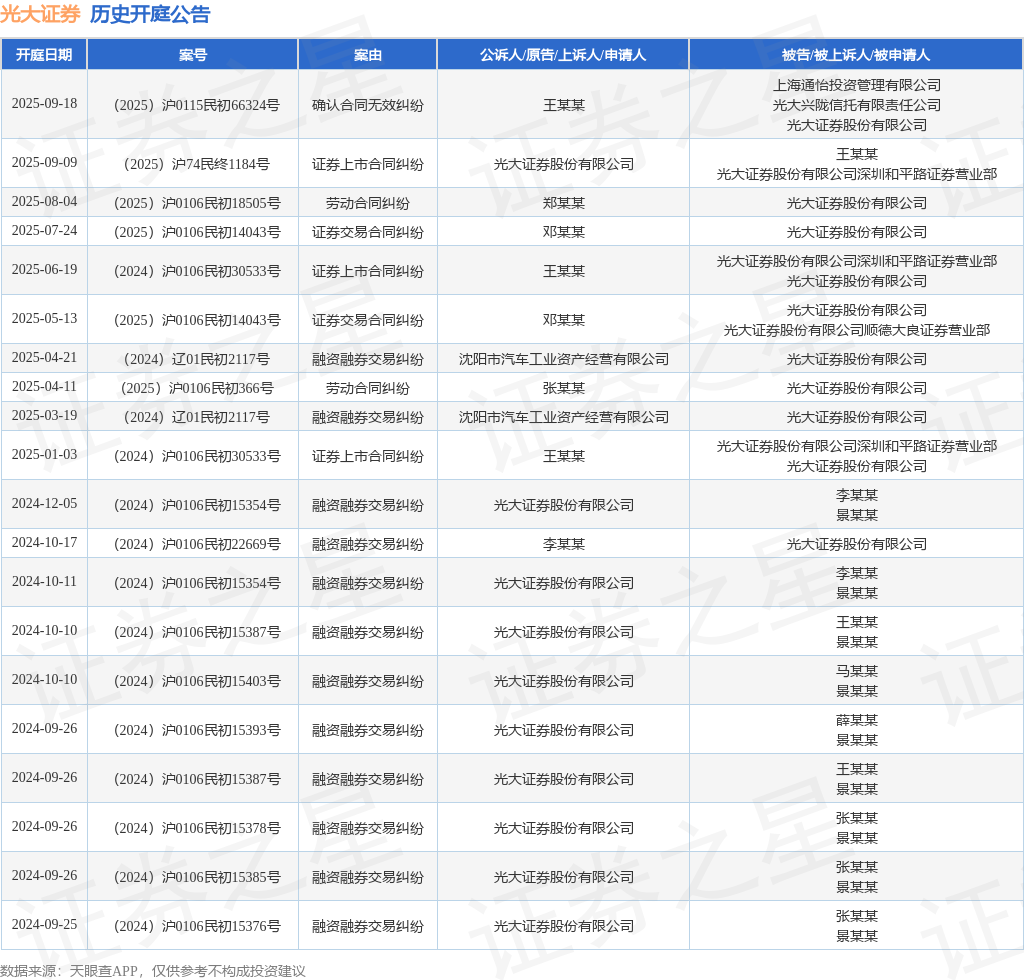The width and height of the screenshot is (1024, 980).
Task: Select case number (2024)沪0106民初15393号
Action: pyautogui.click(x=197, y=730)
